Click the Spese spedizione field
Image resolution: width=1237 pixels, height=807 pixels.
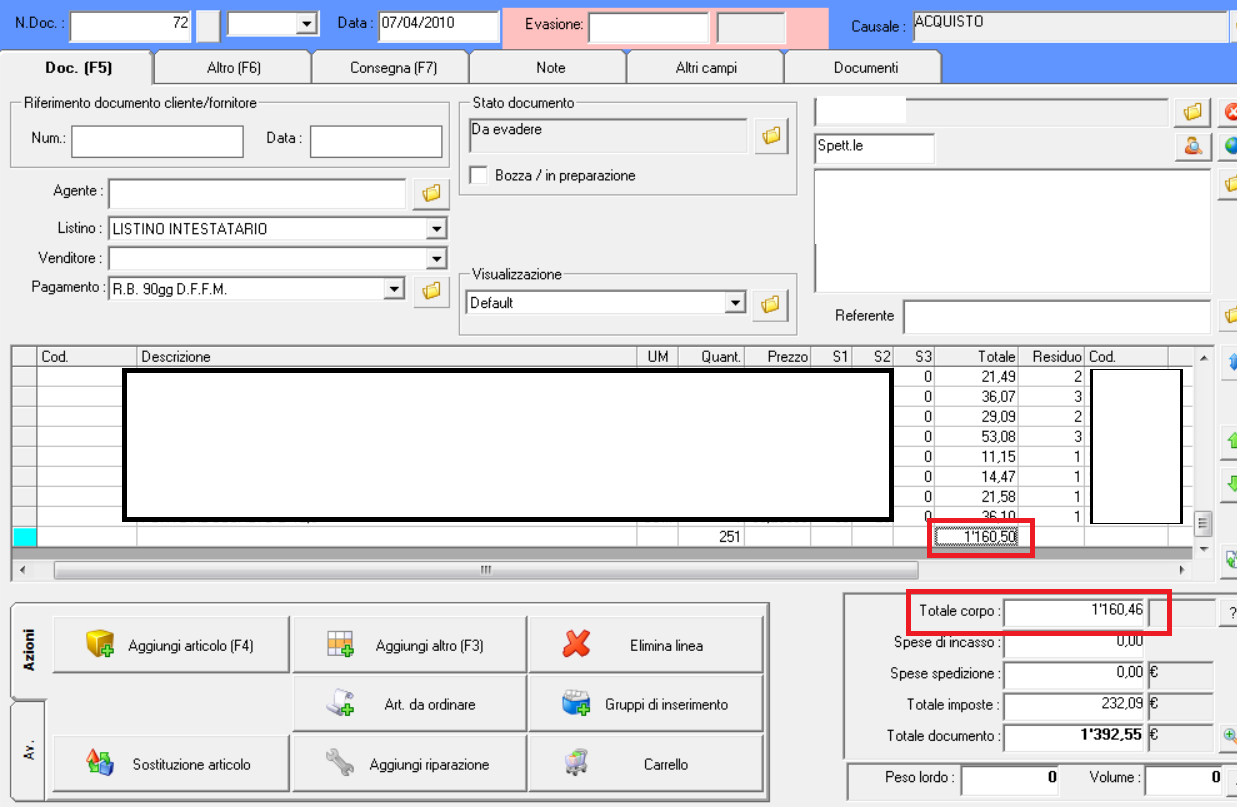(1075, 674)
